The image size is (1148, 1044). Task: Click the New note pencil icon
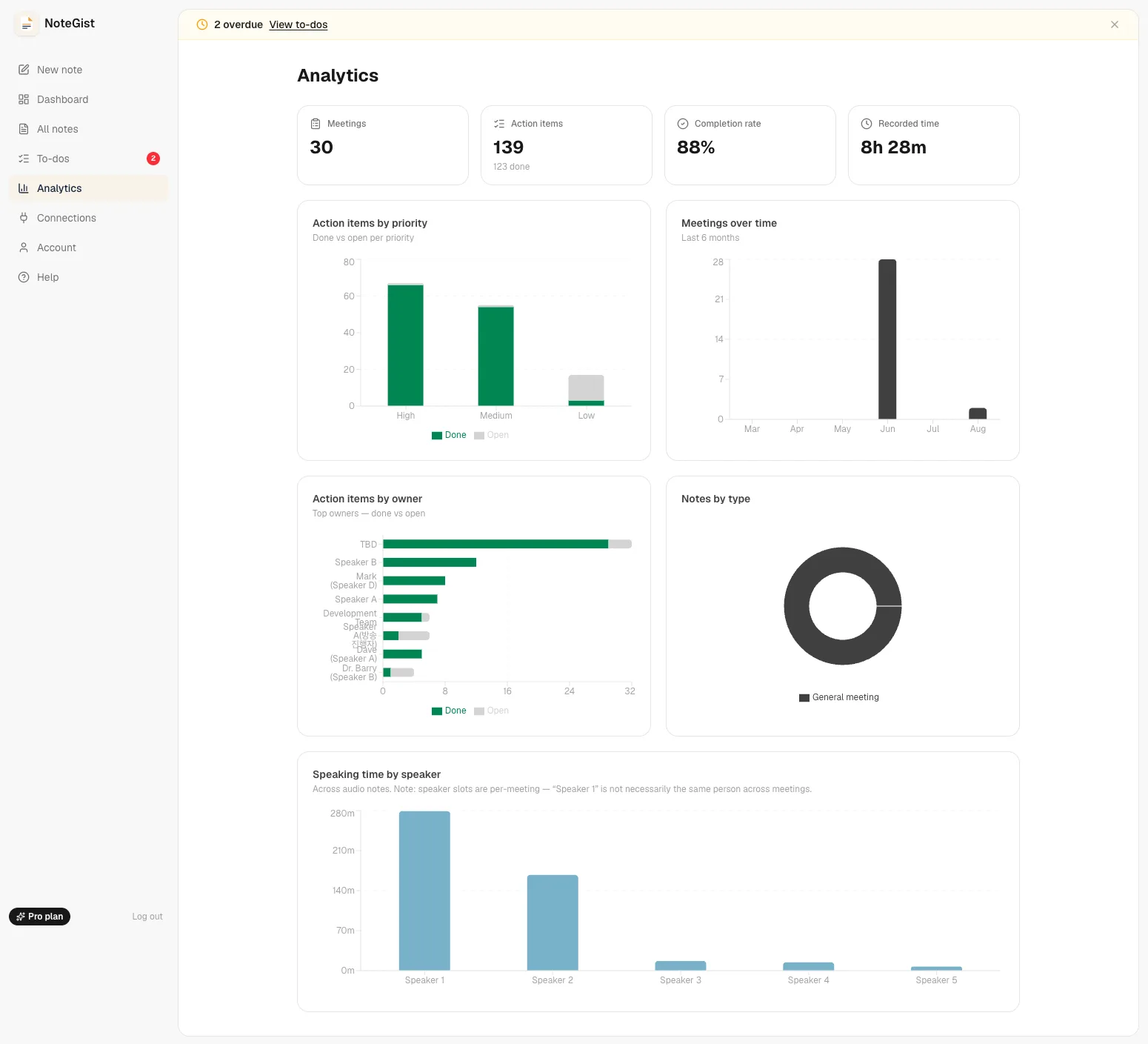[24, 70]
